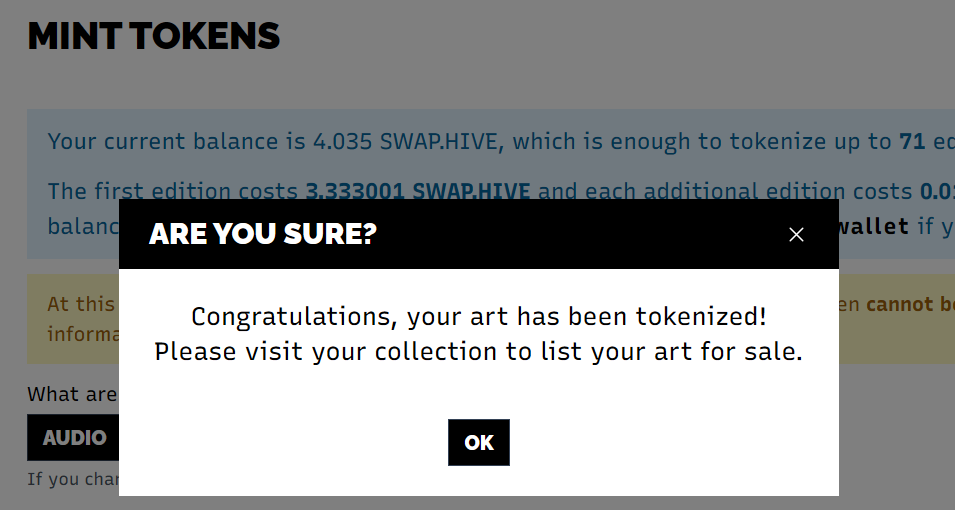Click the 'If you chan' hint text
Image resolution: width=955 pixels, height=510 pixels.
tap(73, 479)
